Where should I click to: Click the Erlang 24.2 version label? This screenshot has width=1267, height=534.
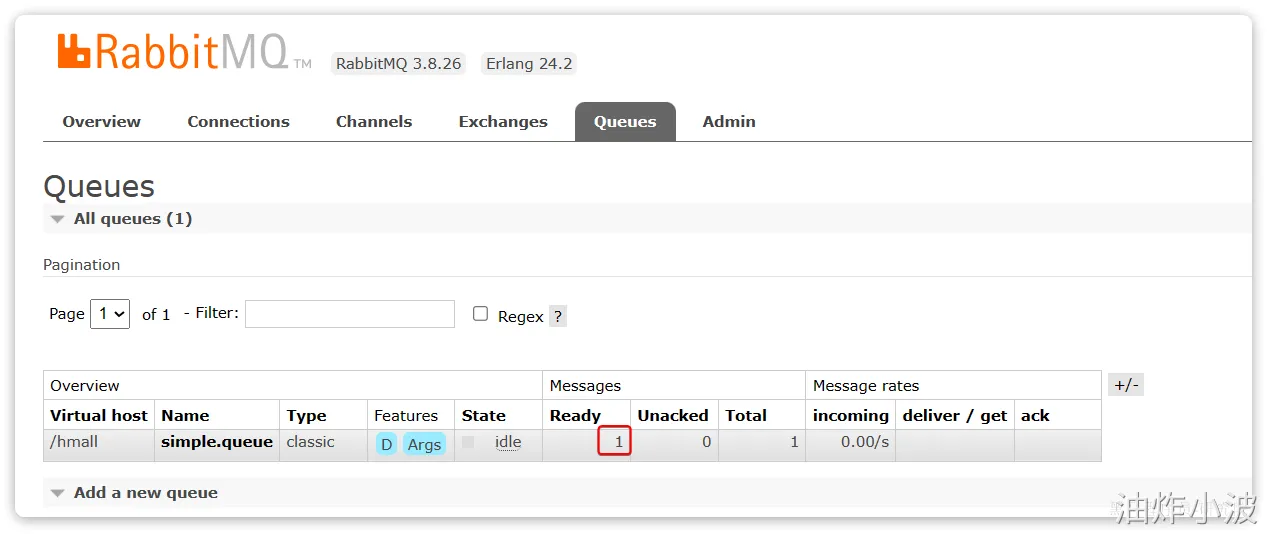click(x=529, y=63)
